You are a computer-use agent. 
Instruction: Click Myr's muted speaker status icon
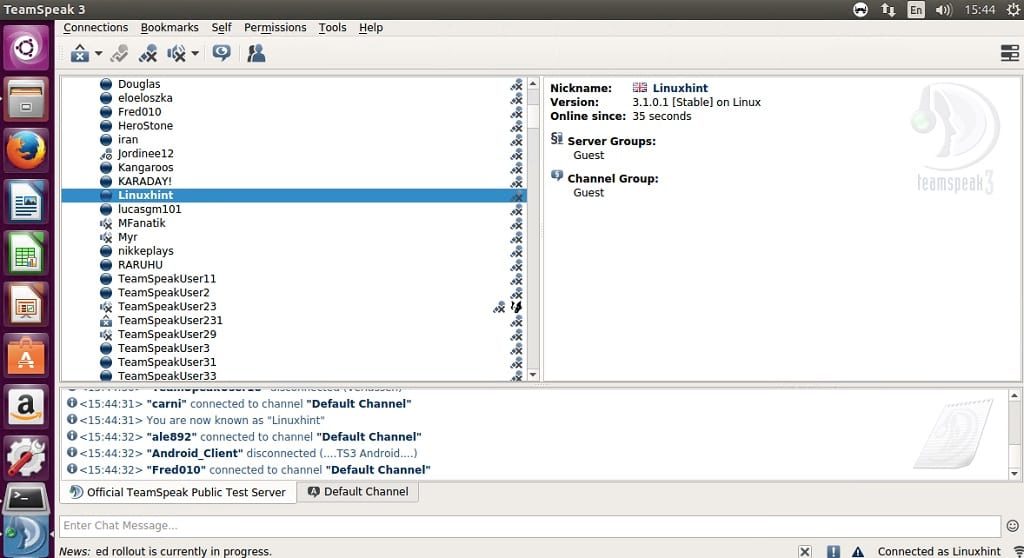(106, 237)
